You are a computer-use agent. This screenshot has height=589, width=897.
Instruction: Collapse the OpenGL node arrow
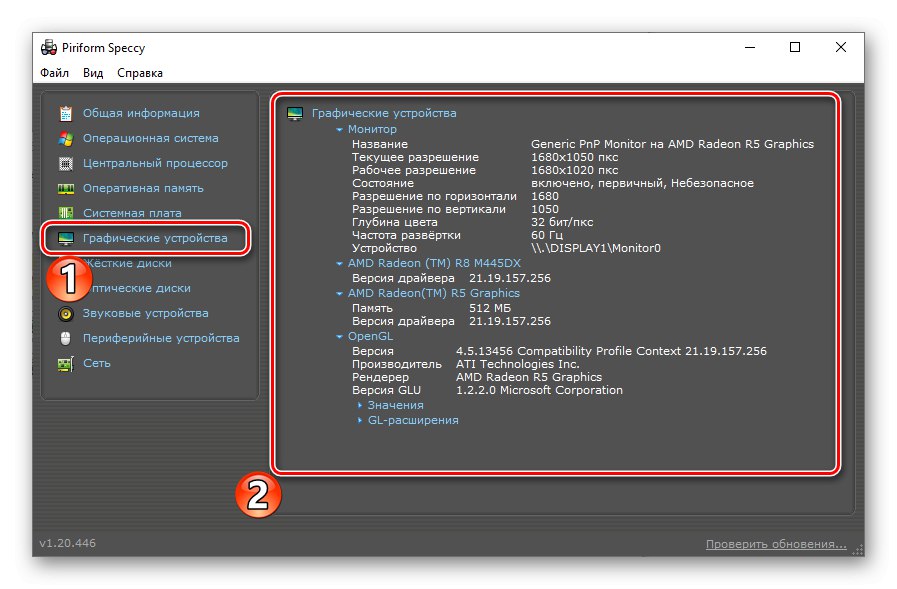pos(339,337)
